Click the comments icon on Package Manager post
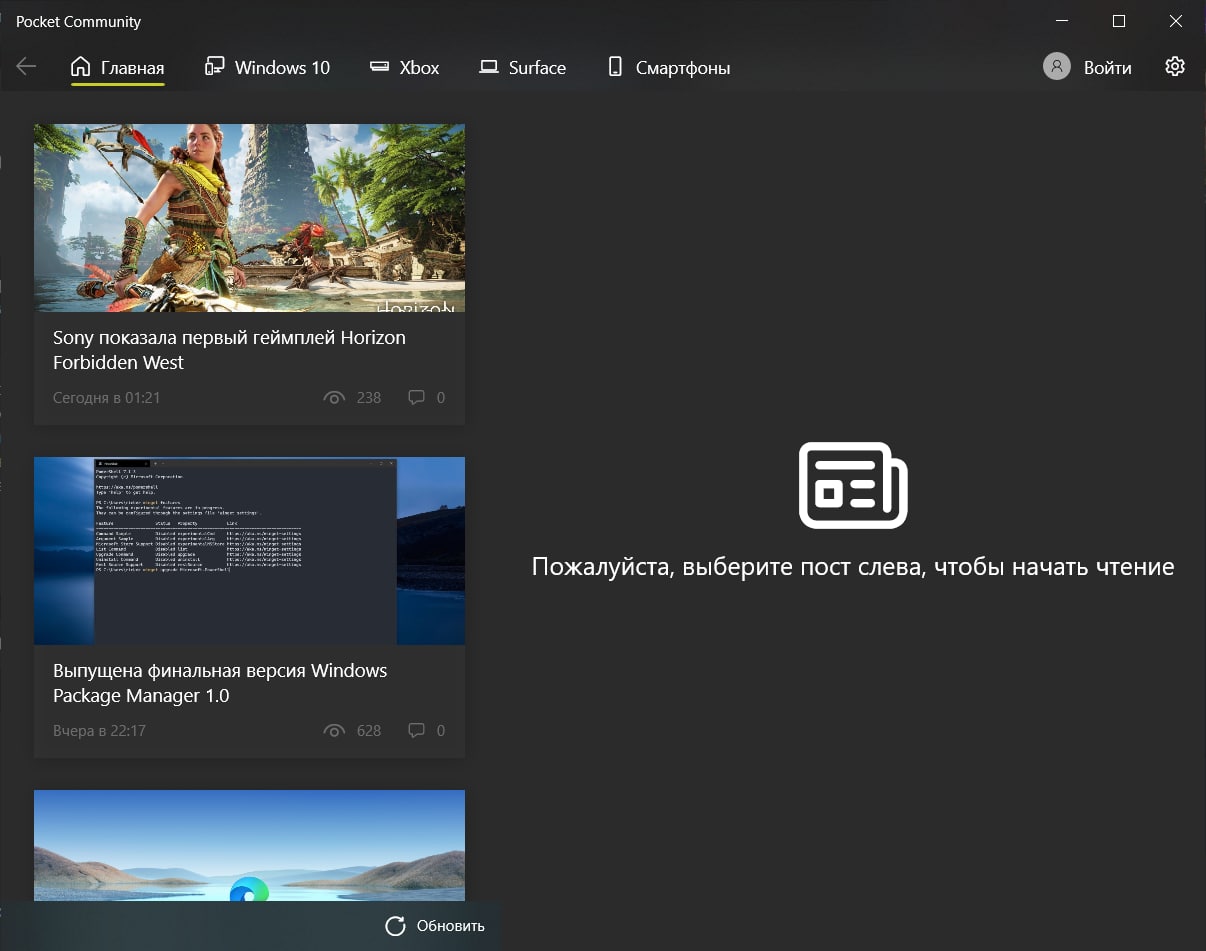The height and width of the screenshot is (951, 1206). (x=417, y=730)
